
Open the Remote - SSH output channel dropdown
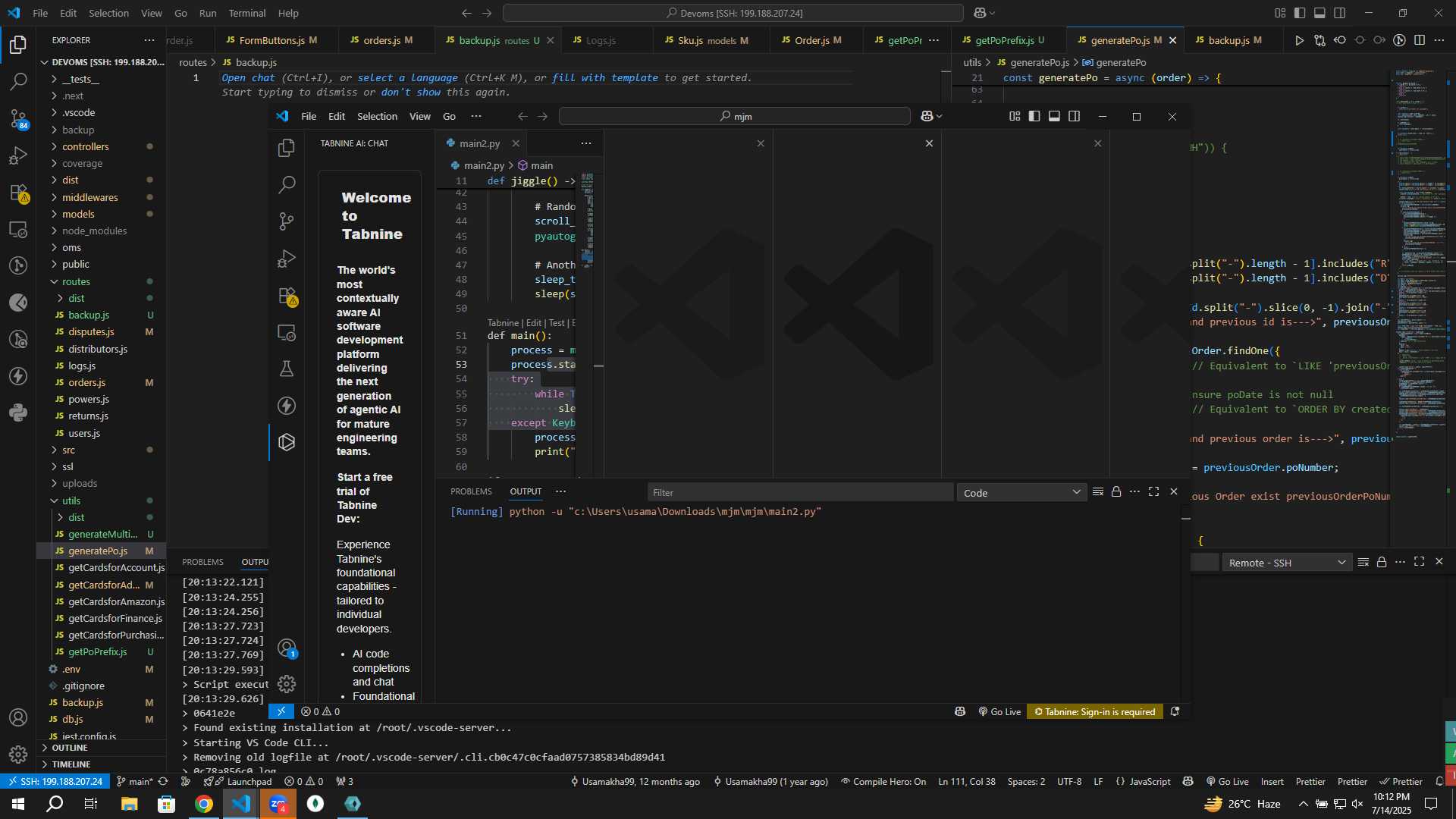pyautogui.click(x=1287, y=563)
